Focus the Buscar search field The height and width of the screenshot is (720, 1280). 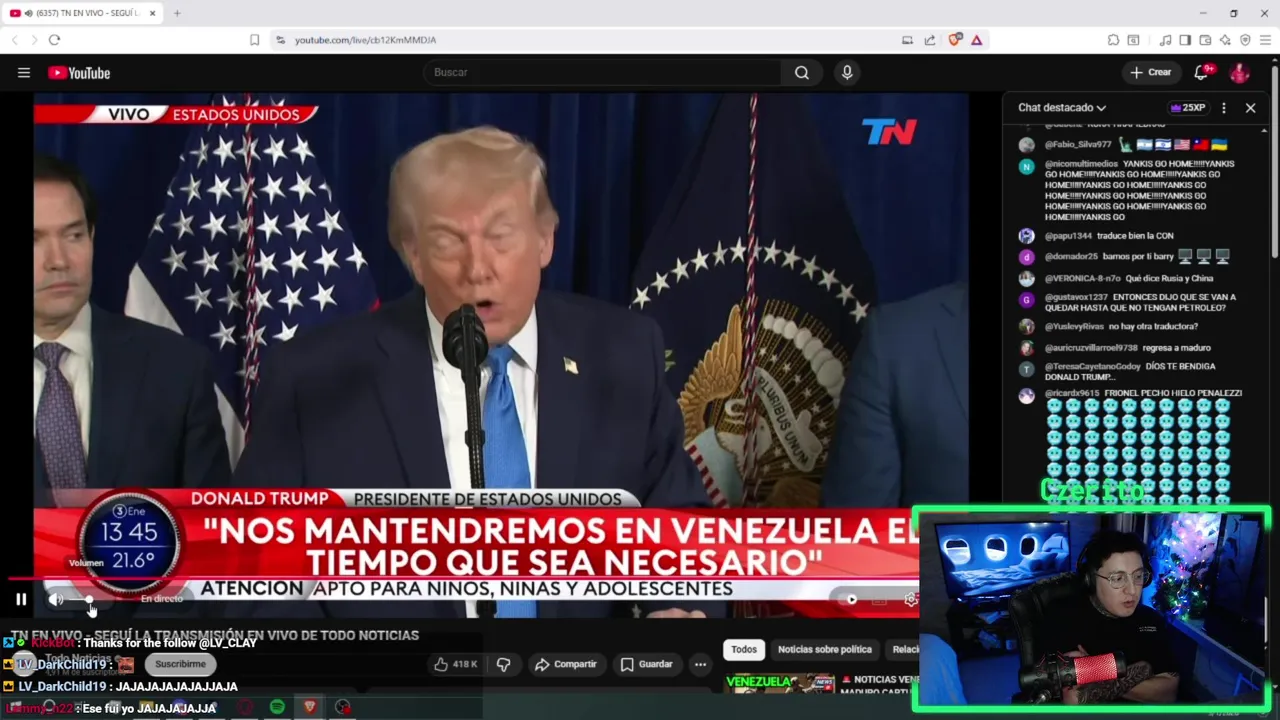click(603, 72)
